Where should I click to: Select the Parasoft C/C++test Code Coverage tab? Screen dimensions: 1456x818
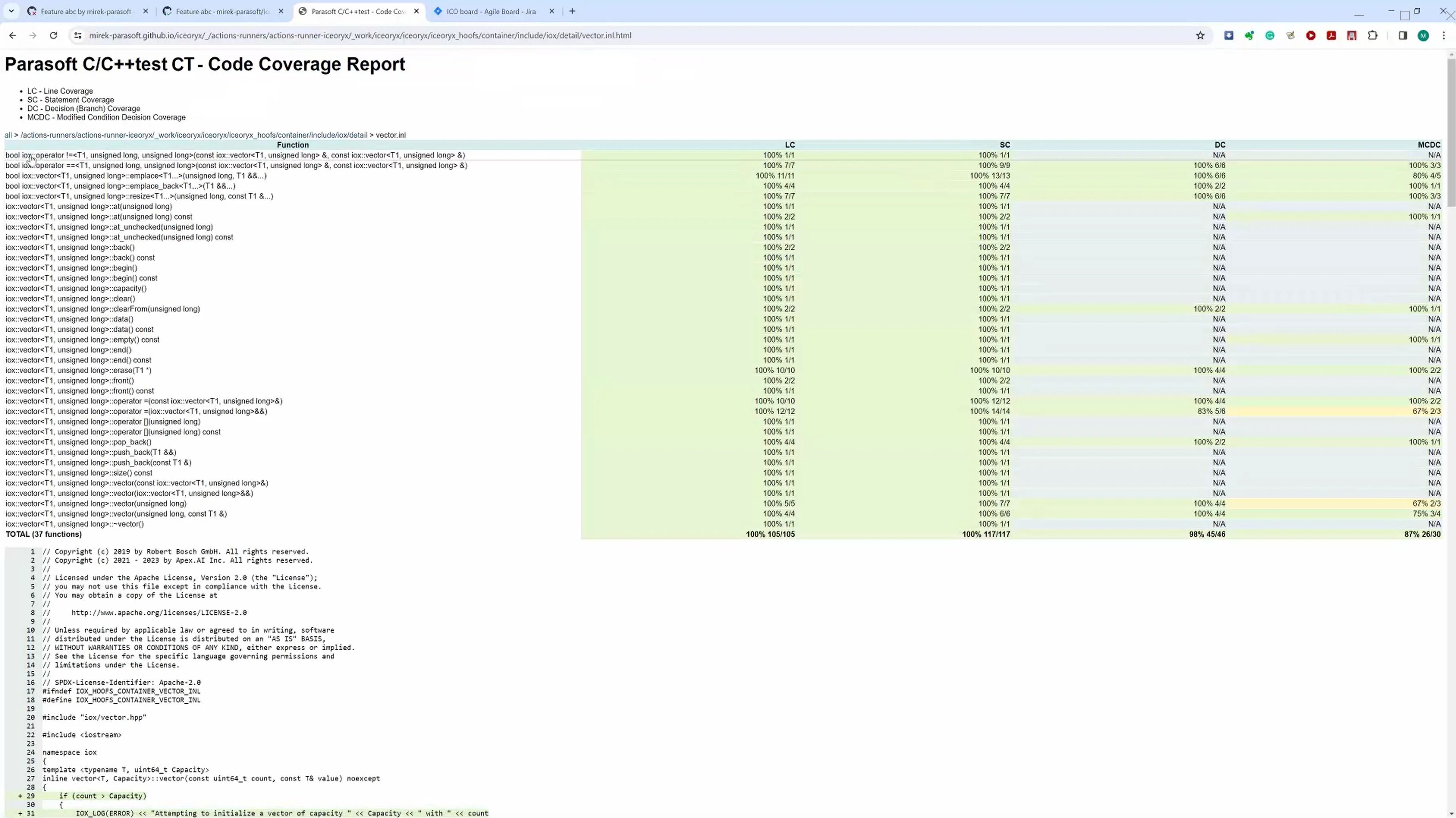coord(358,11)
